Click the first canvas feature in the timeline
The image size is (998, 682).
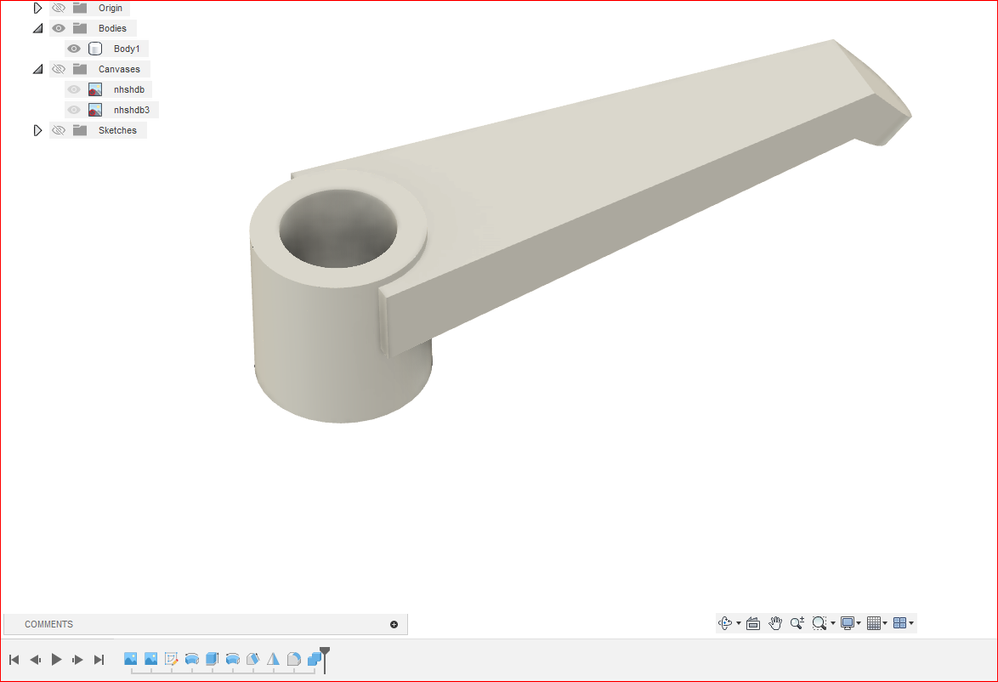(130, 659)
